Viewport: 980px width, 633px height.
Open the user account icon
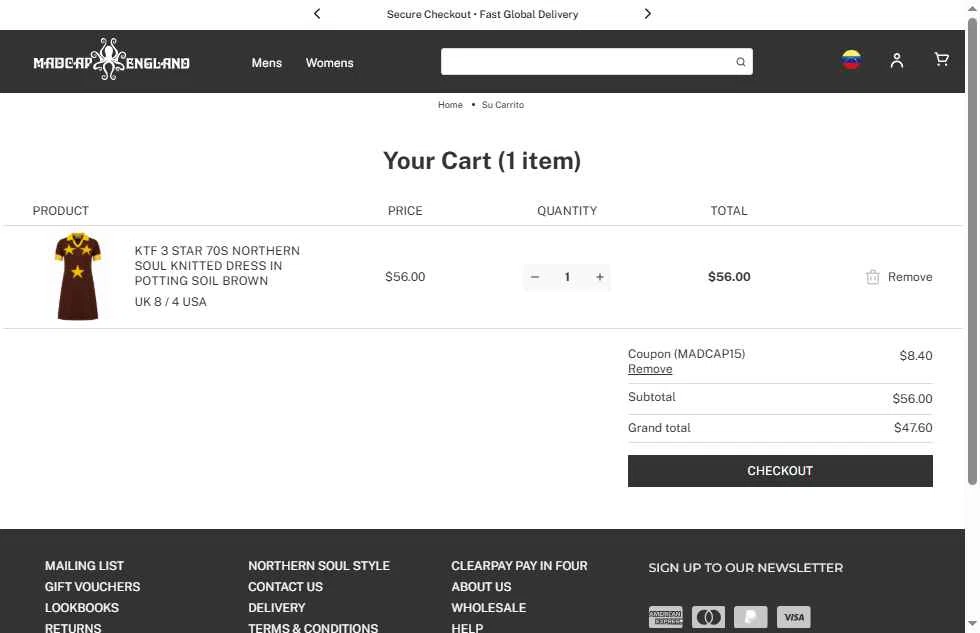[x=897, y=60]
